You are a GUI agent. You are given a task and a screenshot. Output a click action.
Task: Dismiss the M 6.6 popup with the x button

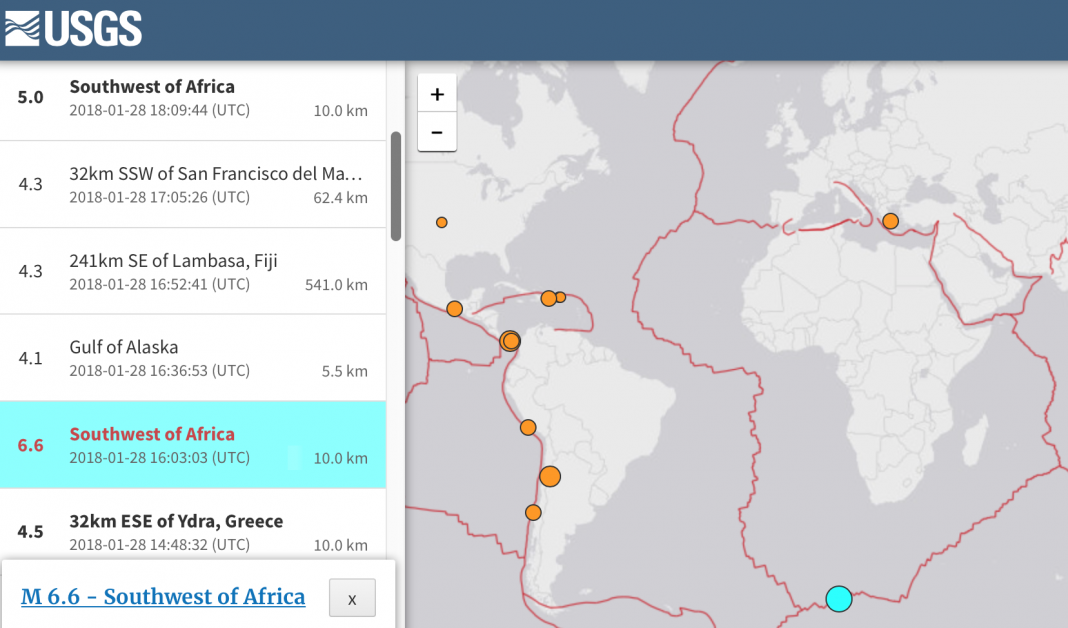(x=352, y=597)
